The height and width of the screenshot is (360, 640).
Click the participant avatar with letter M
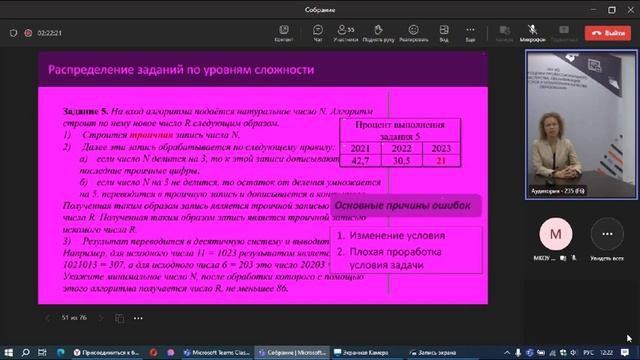click(556, 234)
